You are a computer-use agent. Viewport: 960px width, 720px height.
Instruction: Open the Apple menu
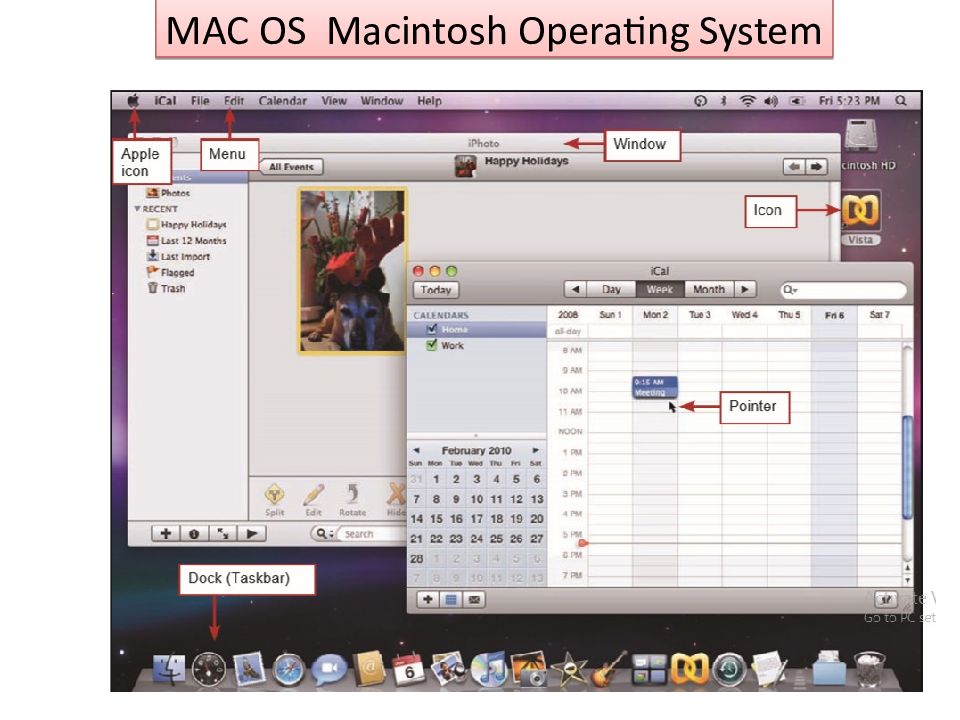tap(133, 100)
